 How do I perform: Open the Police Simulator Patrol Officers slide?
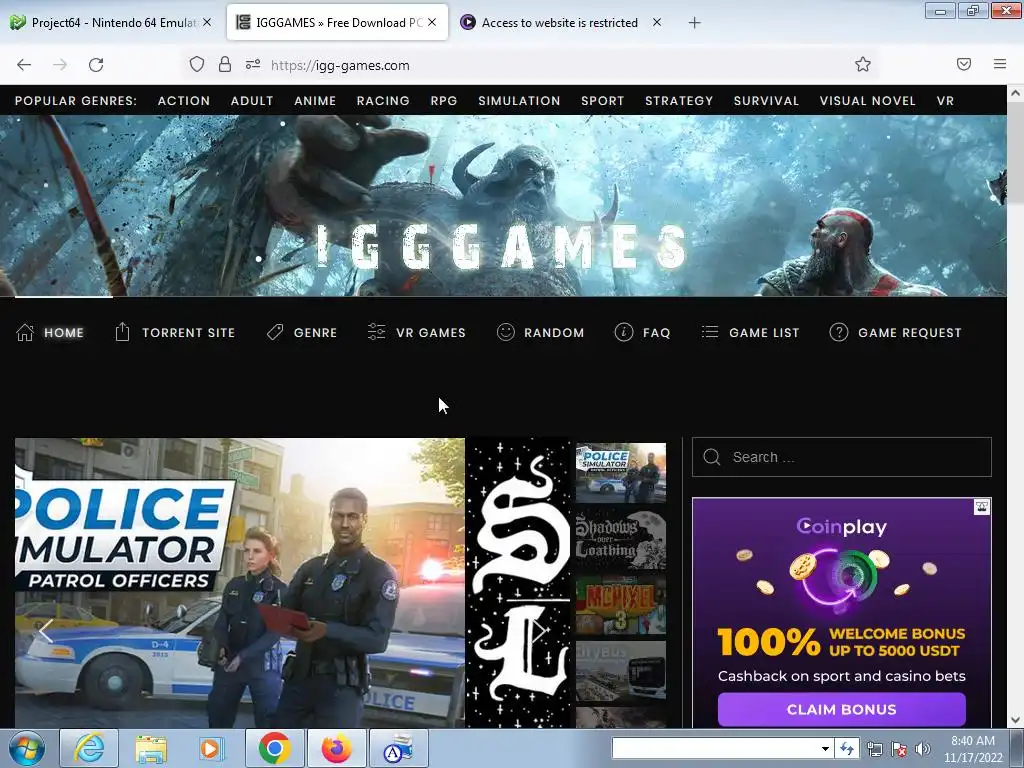(x=240, y=583)
